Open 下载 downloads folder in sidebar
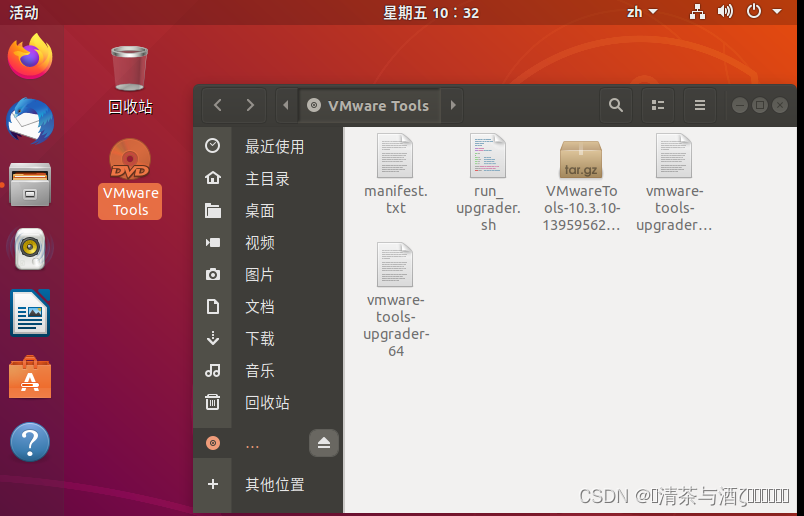The image size is (804, 516). point(268,339)
